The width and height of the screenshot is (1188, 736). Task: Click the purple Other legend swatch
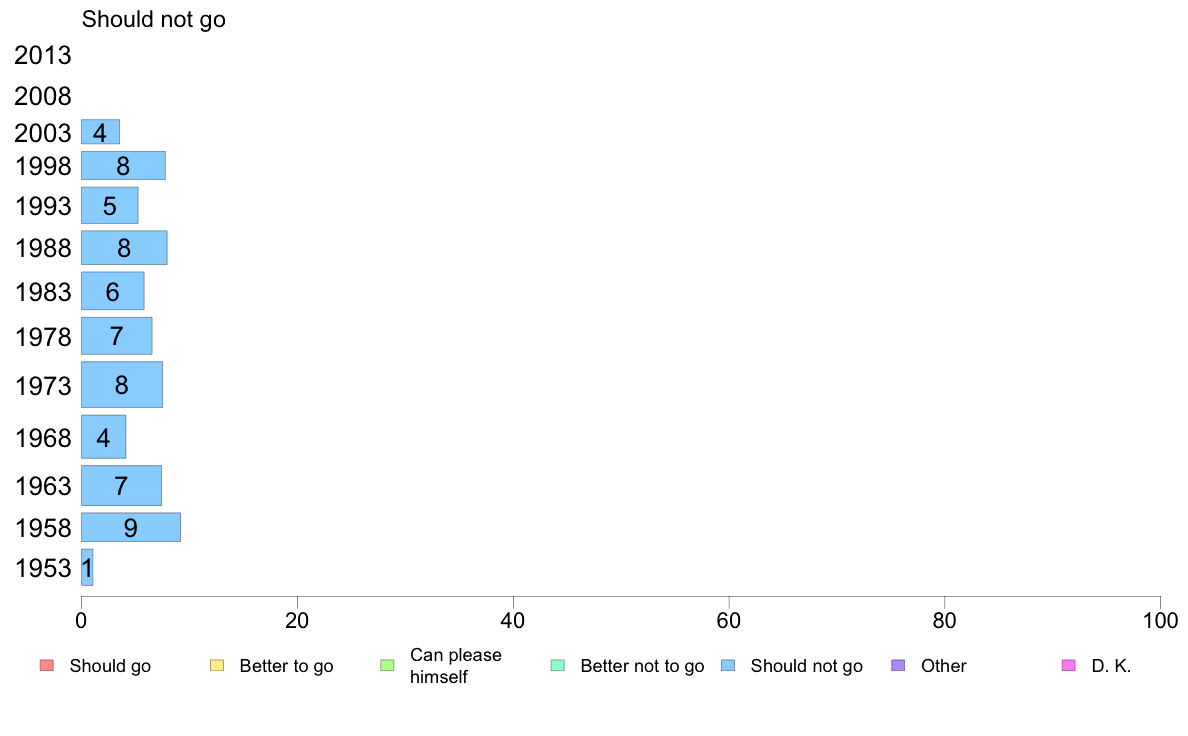(x=898, y=666)
